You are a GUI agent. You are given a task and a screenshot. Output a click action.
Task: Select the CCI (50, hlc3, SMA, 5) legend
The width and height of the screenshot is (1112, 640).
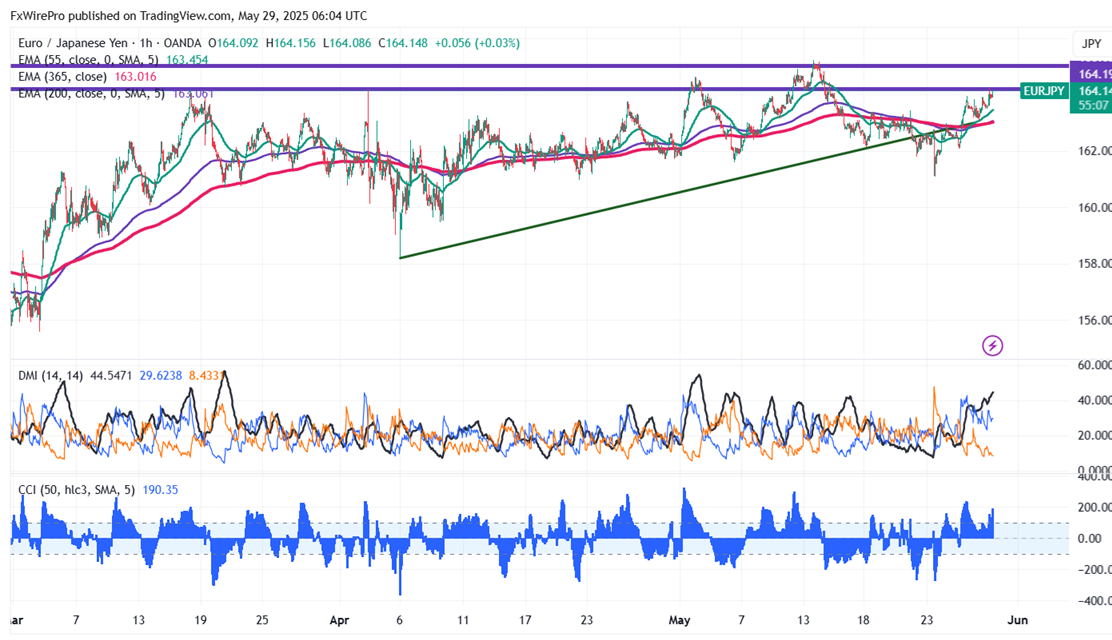pos(77,490)
